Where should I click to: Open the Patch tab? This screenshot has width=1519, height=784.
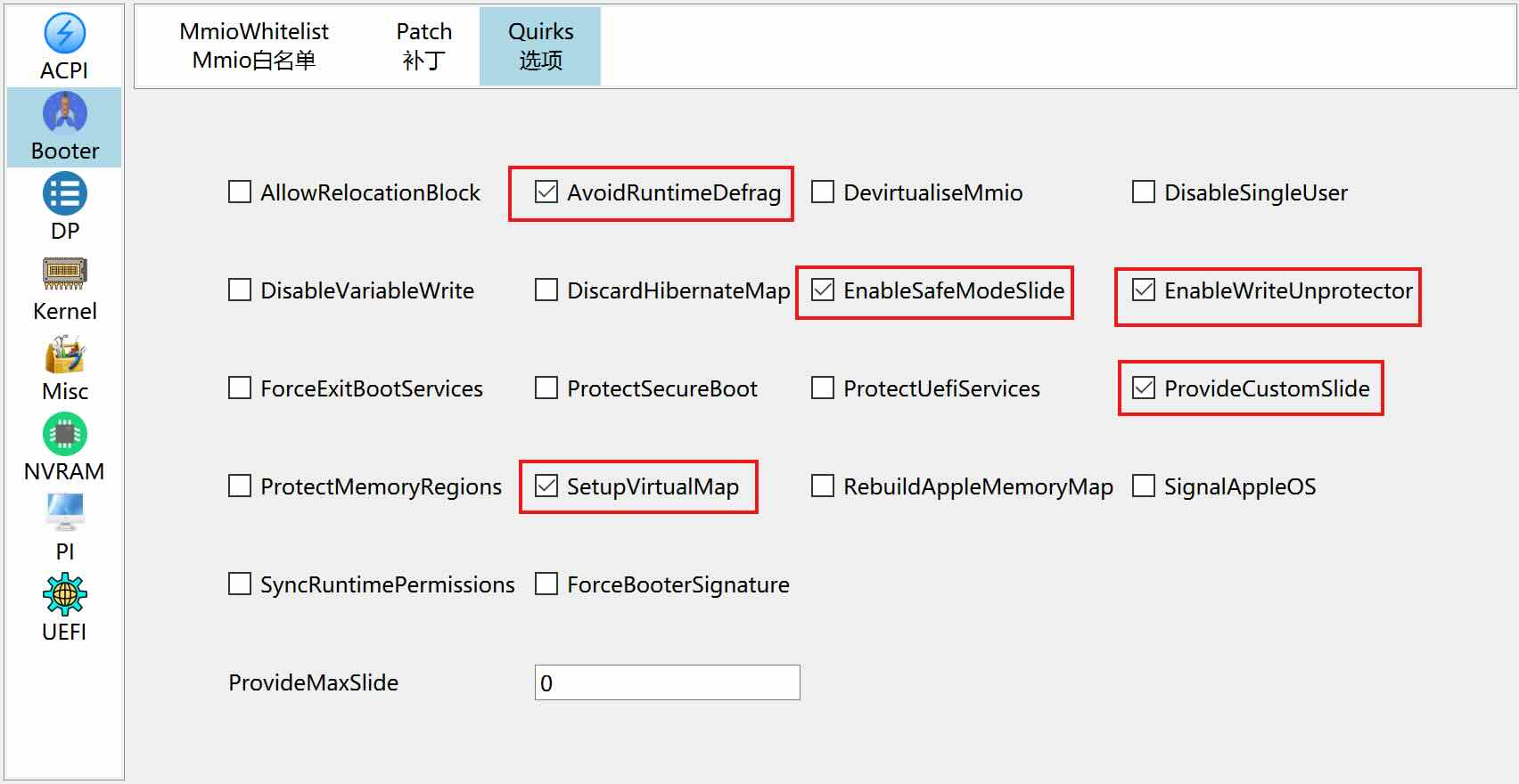pyautogui.click(x=424, y=46)
